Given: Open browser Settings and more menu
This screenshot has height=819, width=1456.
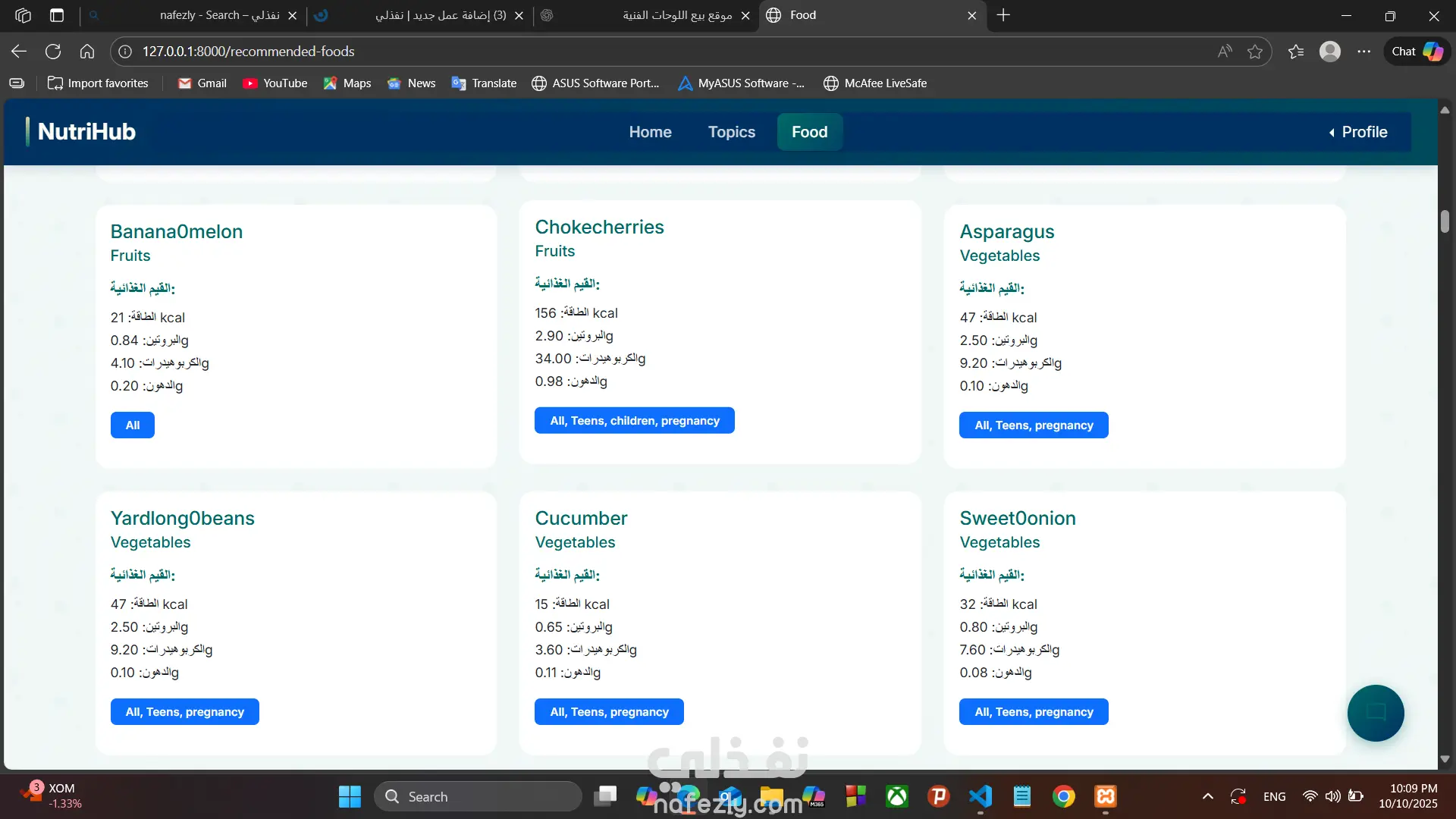Looking at the screenshot, I should coord(1364,52).
